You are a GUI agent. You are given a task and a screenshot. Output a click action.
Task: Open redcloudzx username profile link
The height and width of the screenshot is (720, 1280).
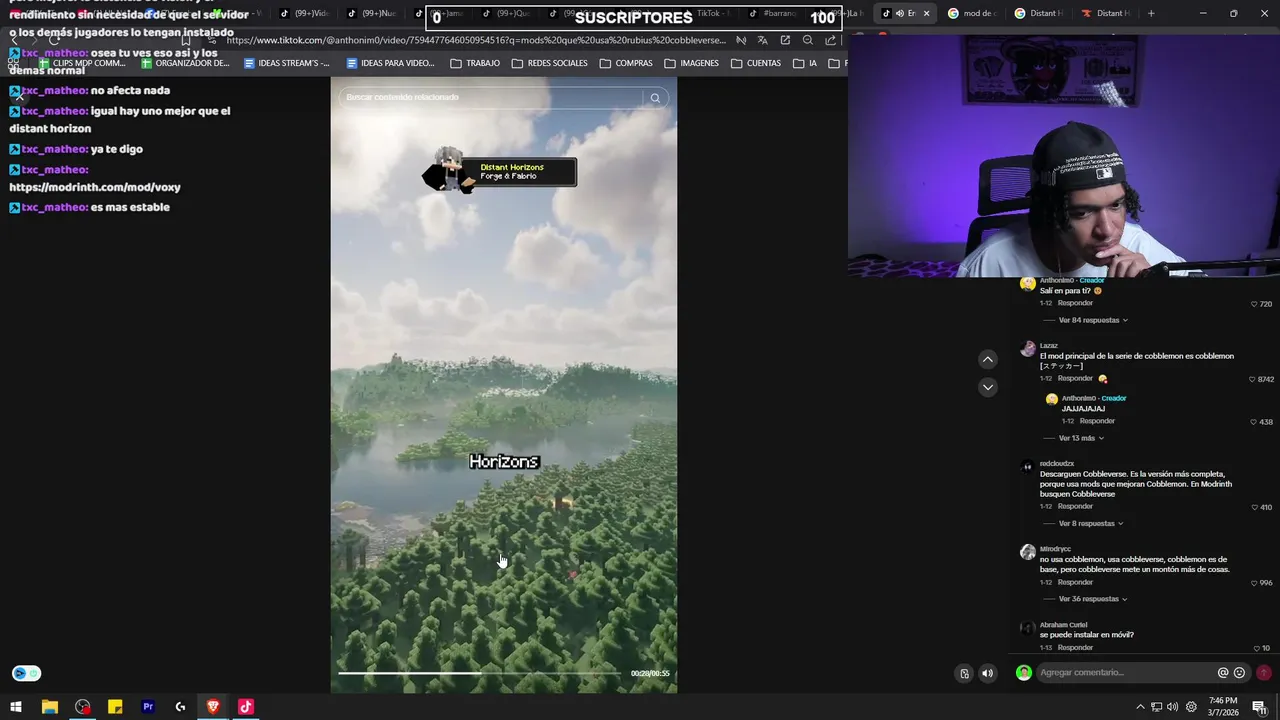click(x=1057, y=464)
